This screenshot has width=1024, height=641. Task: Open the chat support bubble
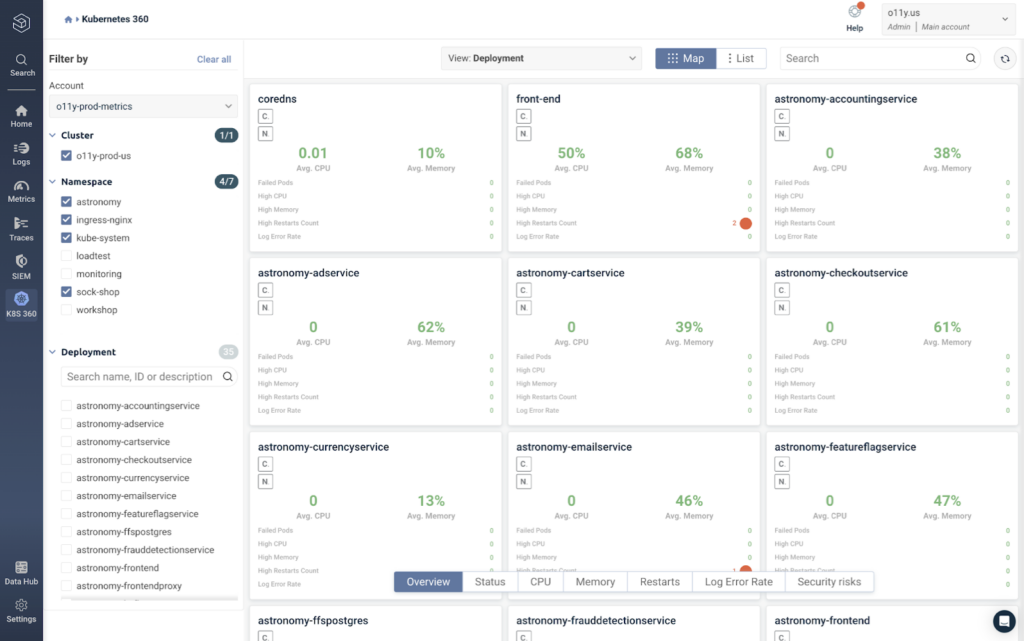click(x=1004, y=621)
